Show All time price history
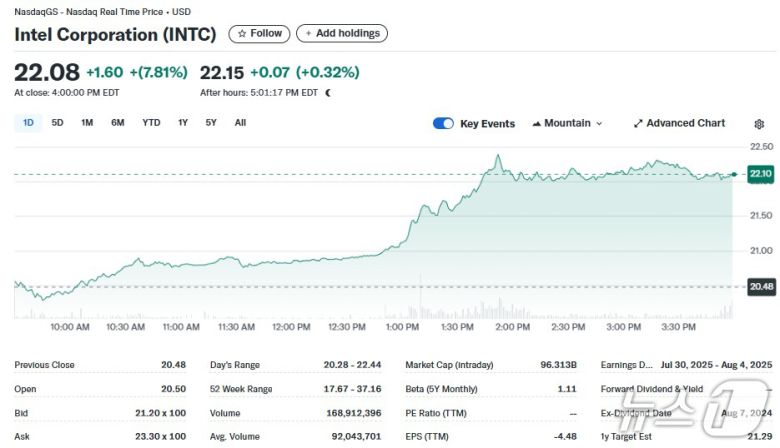 tap(240, 123)
